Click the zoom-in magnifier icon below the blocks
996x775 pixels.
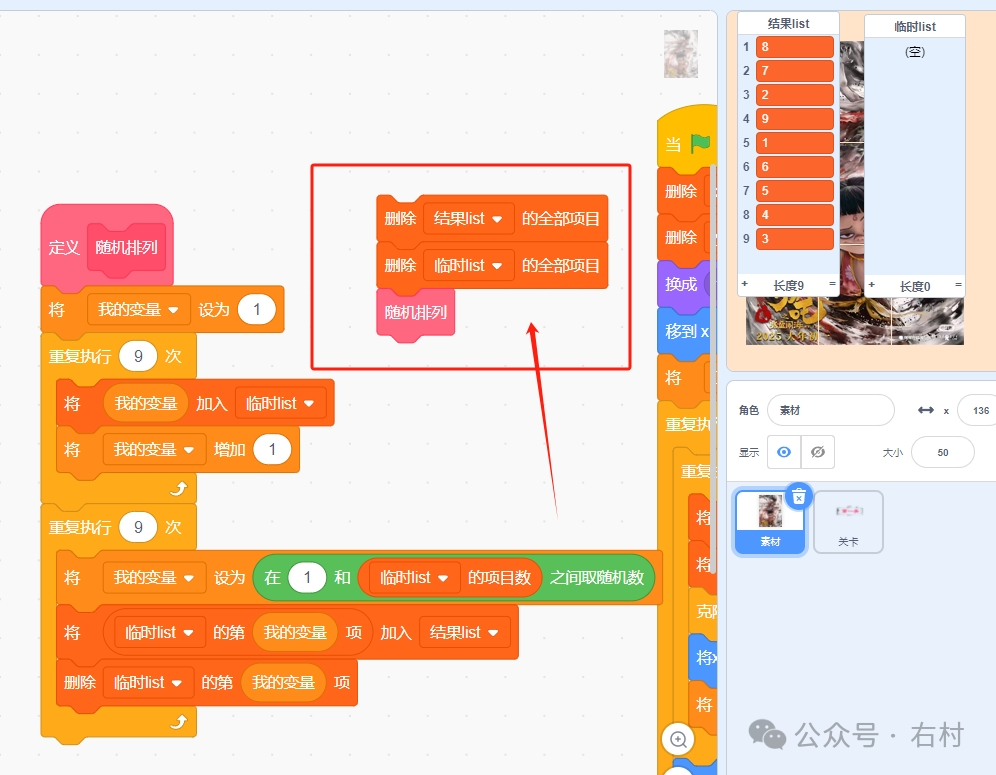tap(678, 739)
